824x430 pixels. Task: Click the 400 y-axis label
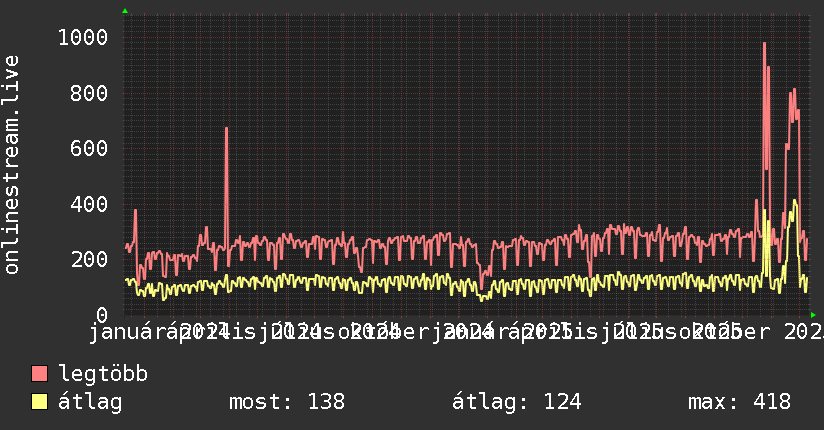(x=89, y=204)
